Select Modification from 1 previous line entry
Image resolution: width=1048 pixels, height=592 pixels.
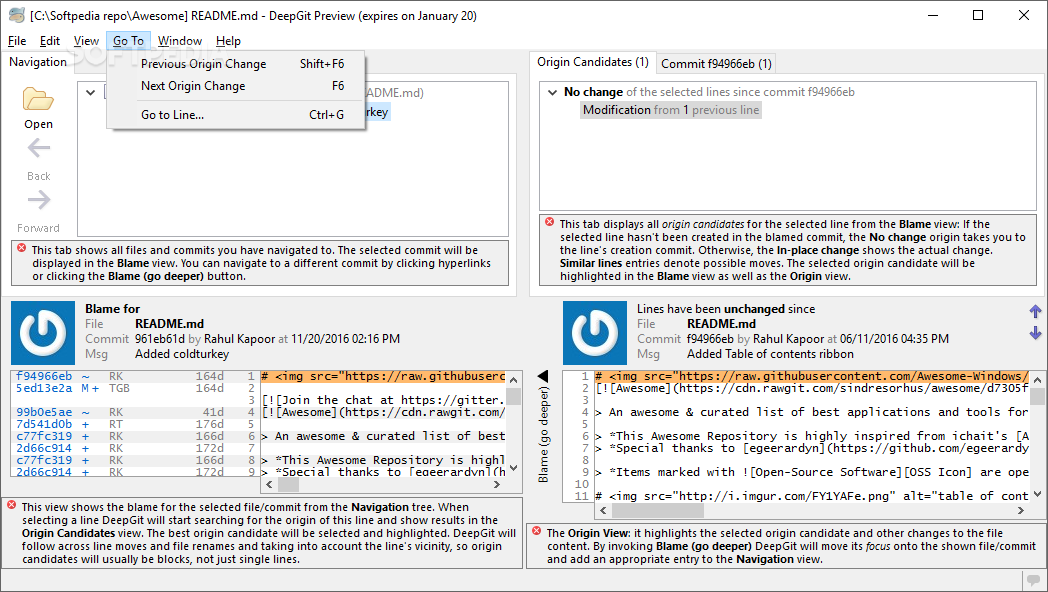coord(670,110)
